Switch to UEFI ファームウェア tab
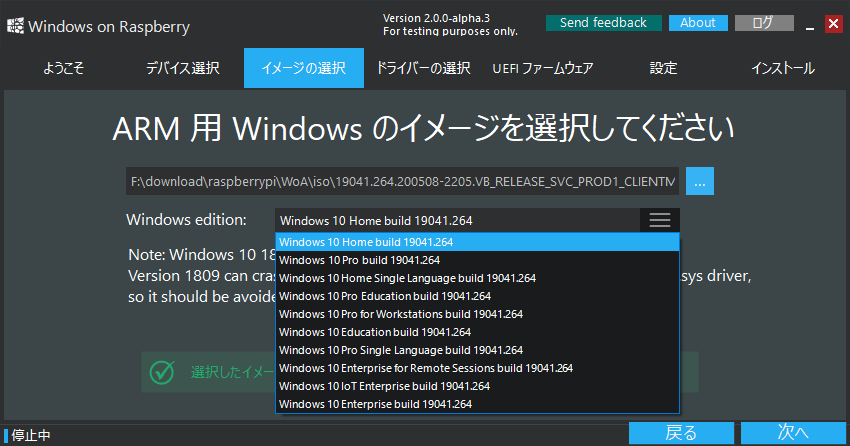 tap(543, 68)
